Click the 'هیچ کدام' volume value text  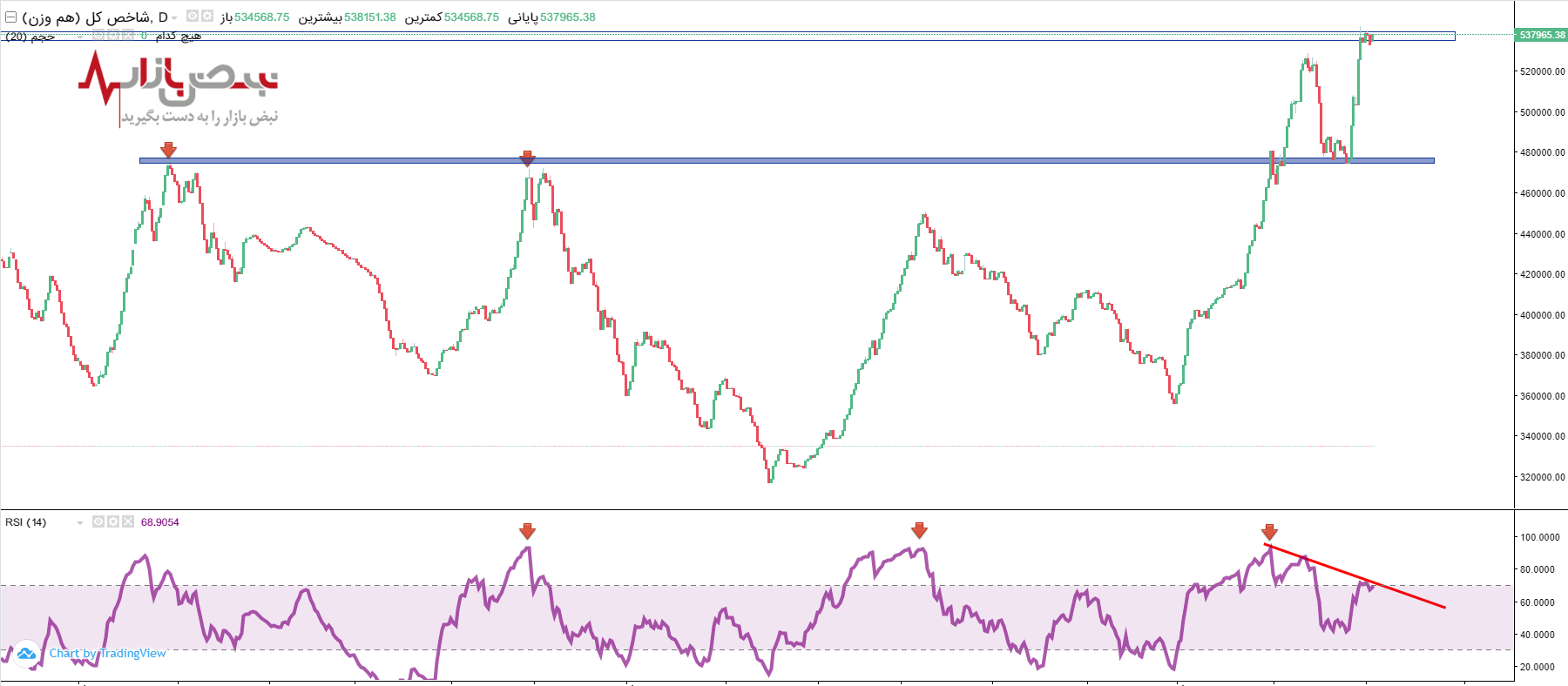179,36
